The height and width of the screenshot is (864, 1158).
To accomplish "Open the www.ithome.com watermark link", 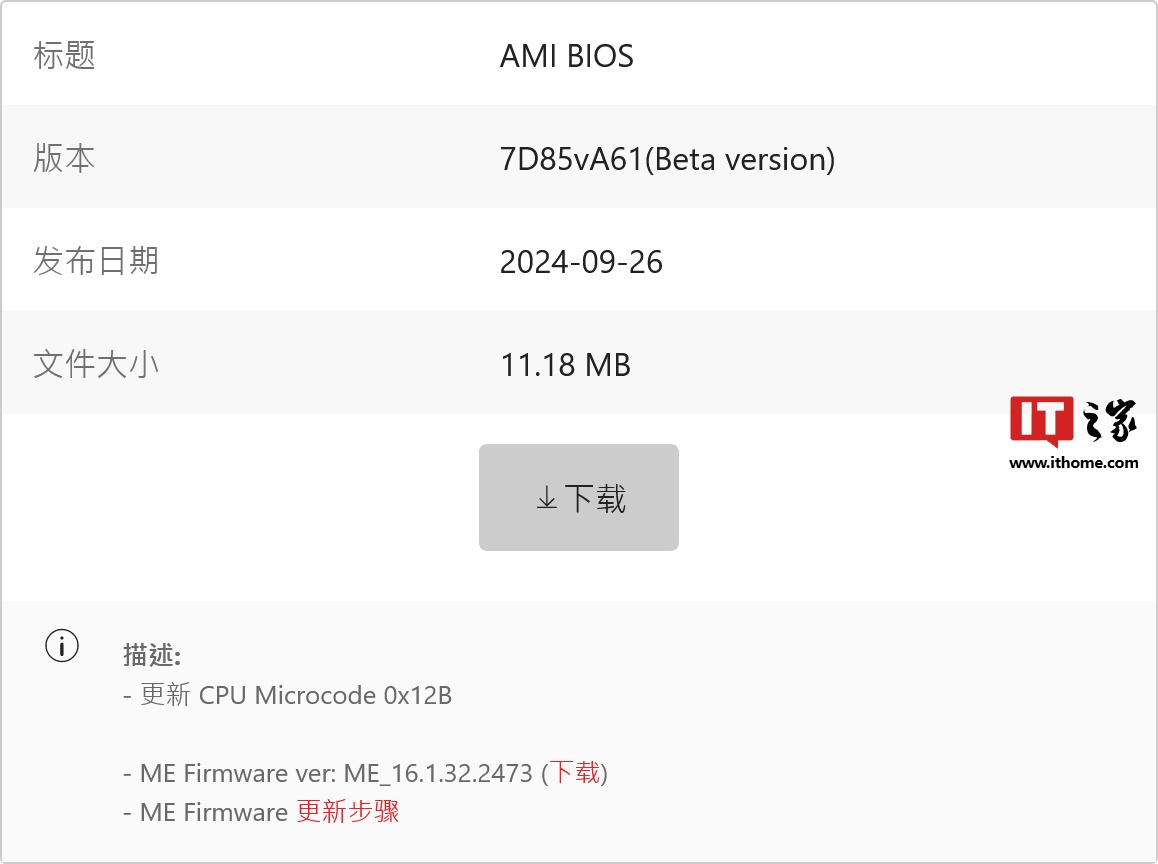I will pos(1074,463).
